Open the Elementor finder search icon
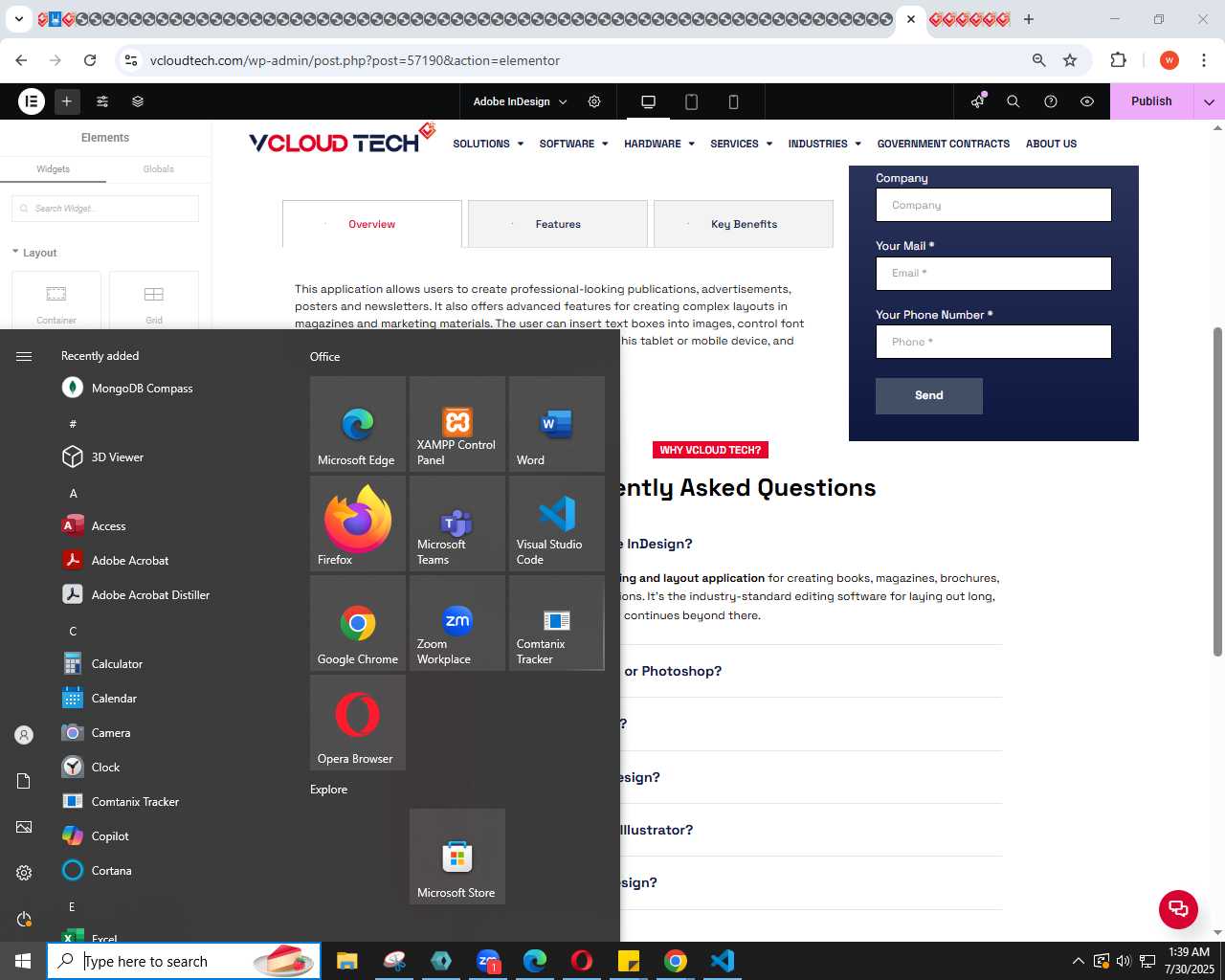This screenshot has height=980, width=1225. pyautogui.click(x=1013, y=101)
